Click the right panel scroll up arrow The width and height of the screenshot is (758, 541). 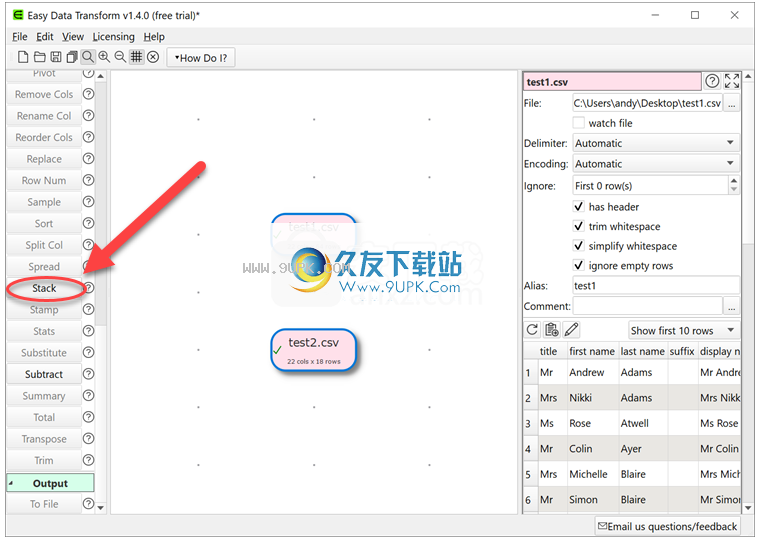coord(748,76)
